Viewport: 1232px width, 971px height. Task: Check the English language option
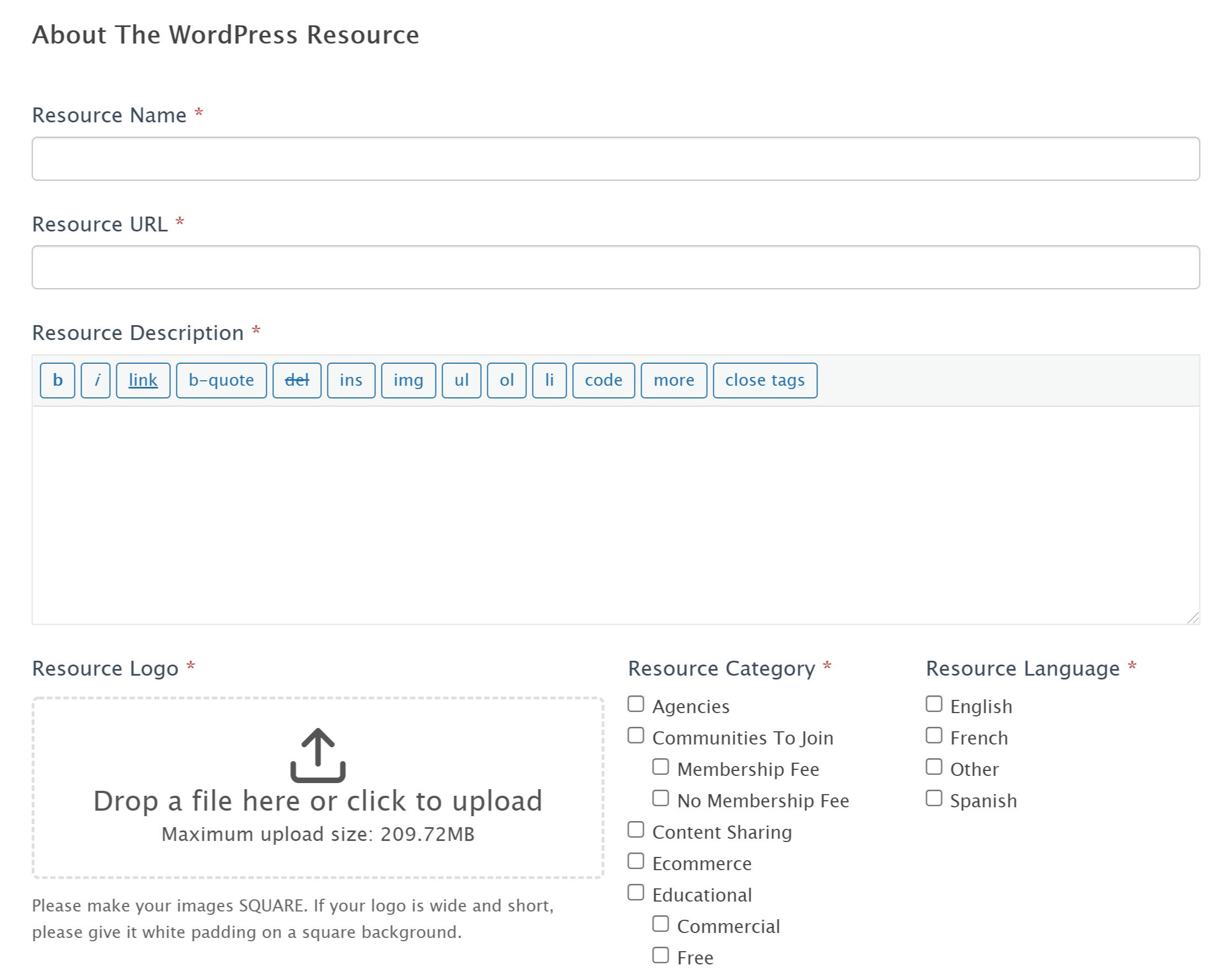(x=934, y=704)
